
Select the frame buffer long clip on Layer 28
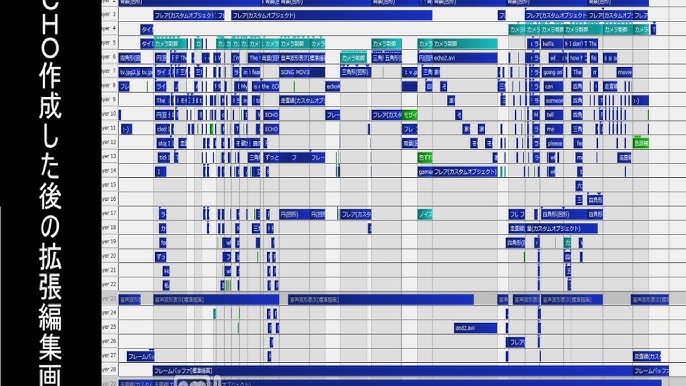pos(393,371)
